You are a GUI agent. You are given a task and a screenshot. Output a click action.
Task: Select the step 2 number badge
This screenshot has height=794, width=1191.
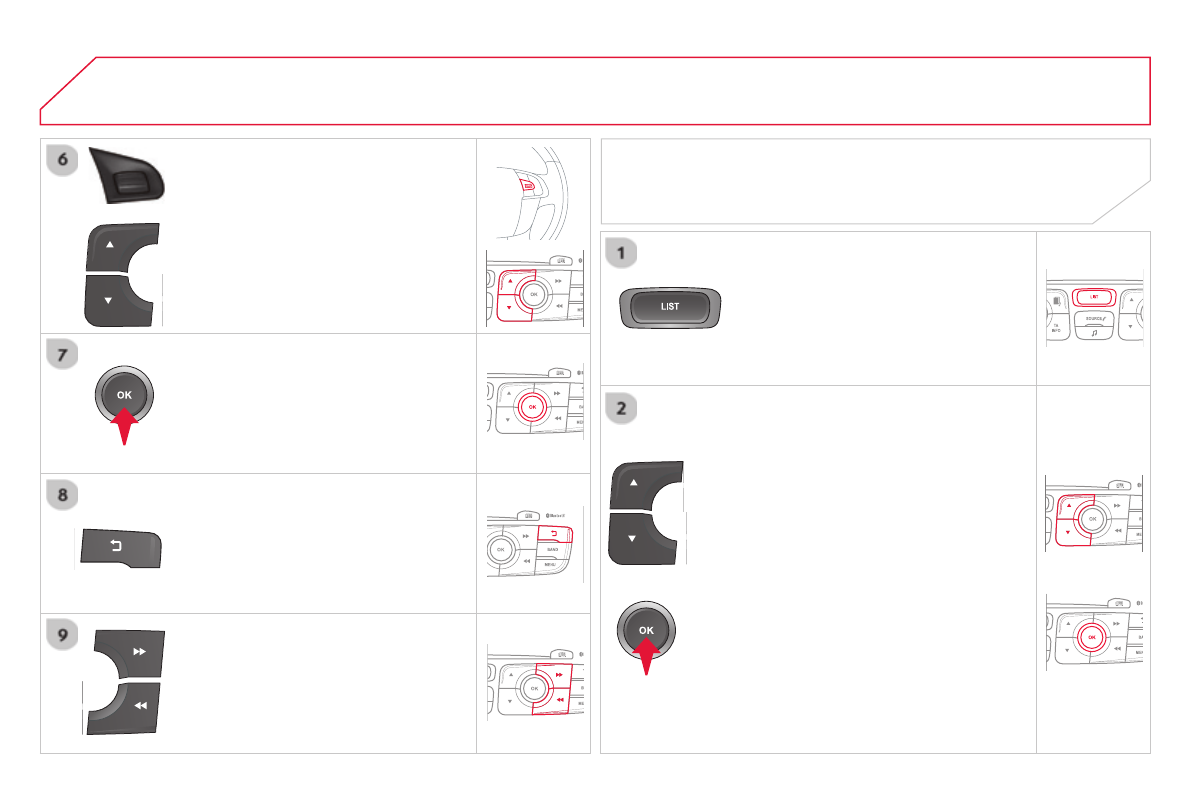coord(623,408)
